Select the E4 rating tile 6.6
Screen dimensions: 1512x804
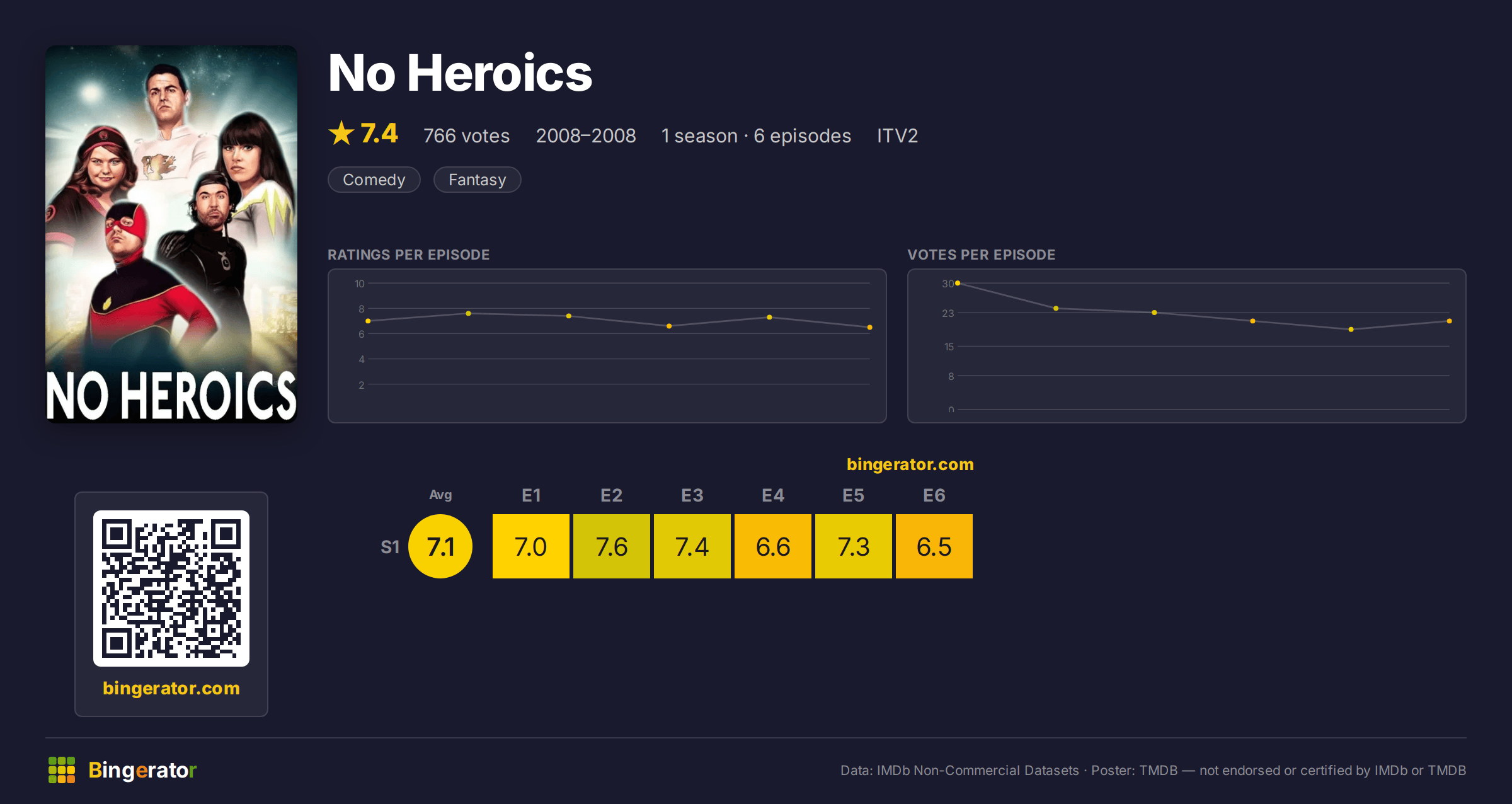click(773, 546)
